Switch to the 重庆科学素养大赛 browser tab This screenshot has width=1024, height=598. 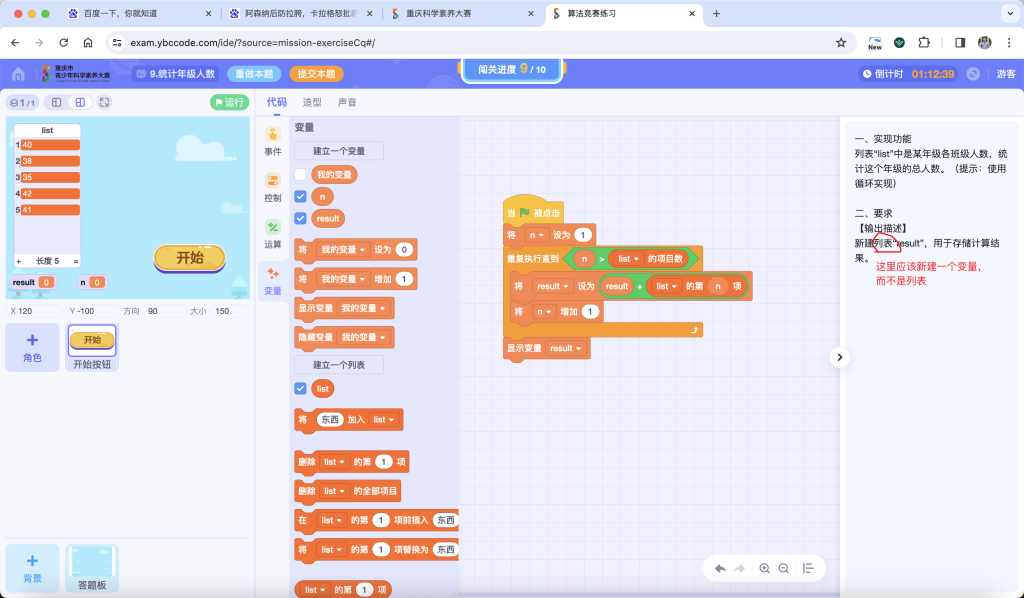tap(463, 14)
